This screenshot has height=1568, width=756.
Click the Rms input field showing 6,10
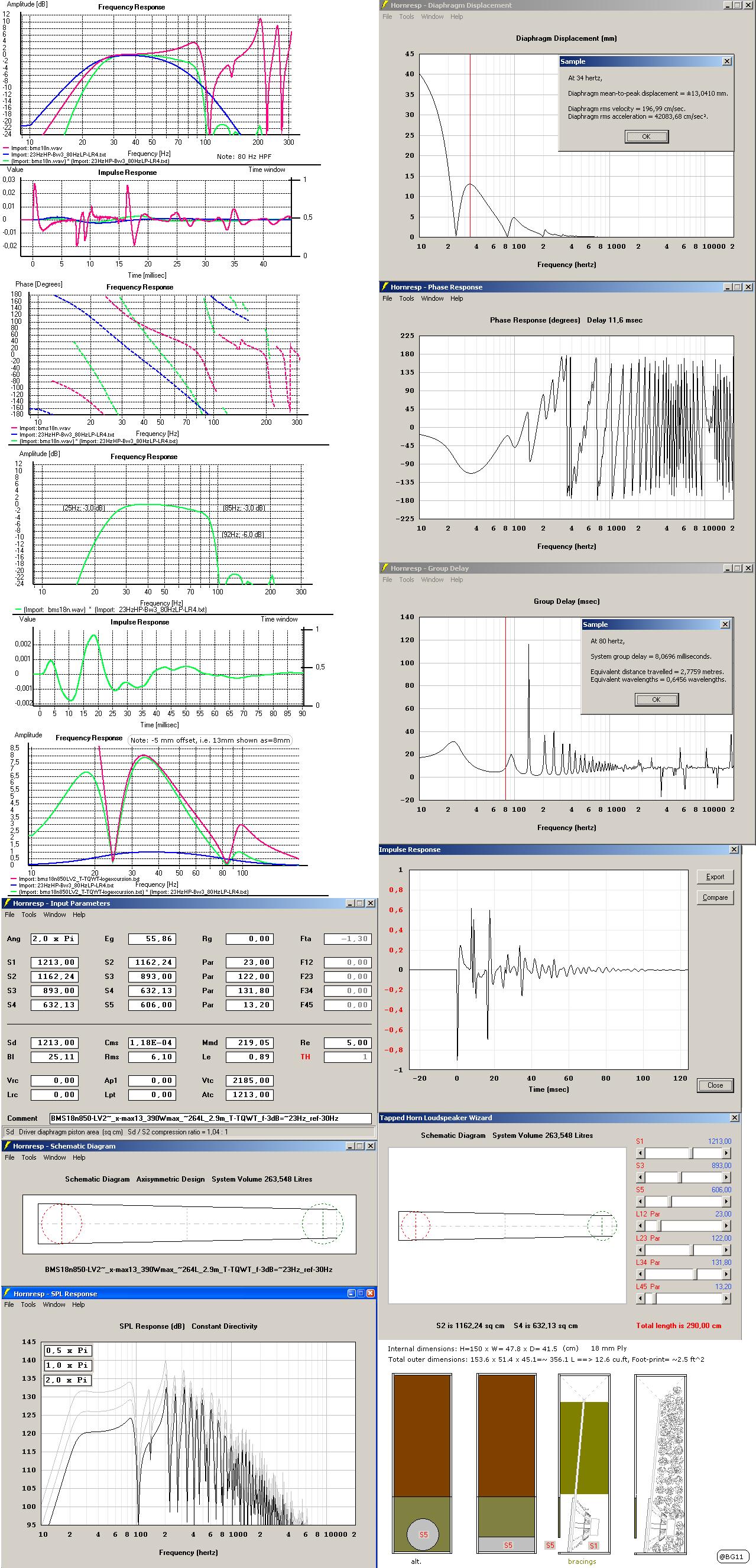pos(152,1058)
